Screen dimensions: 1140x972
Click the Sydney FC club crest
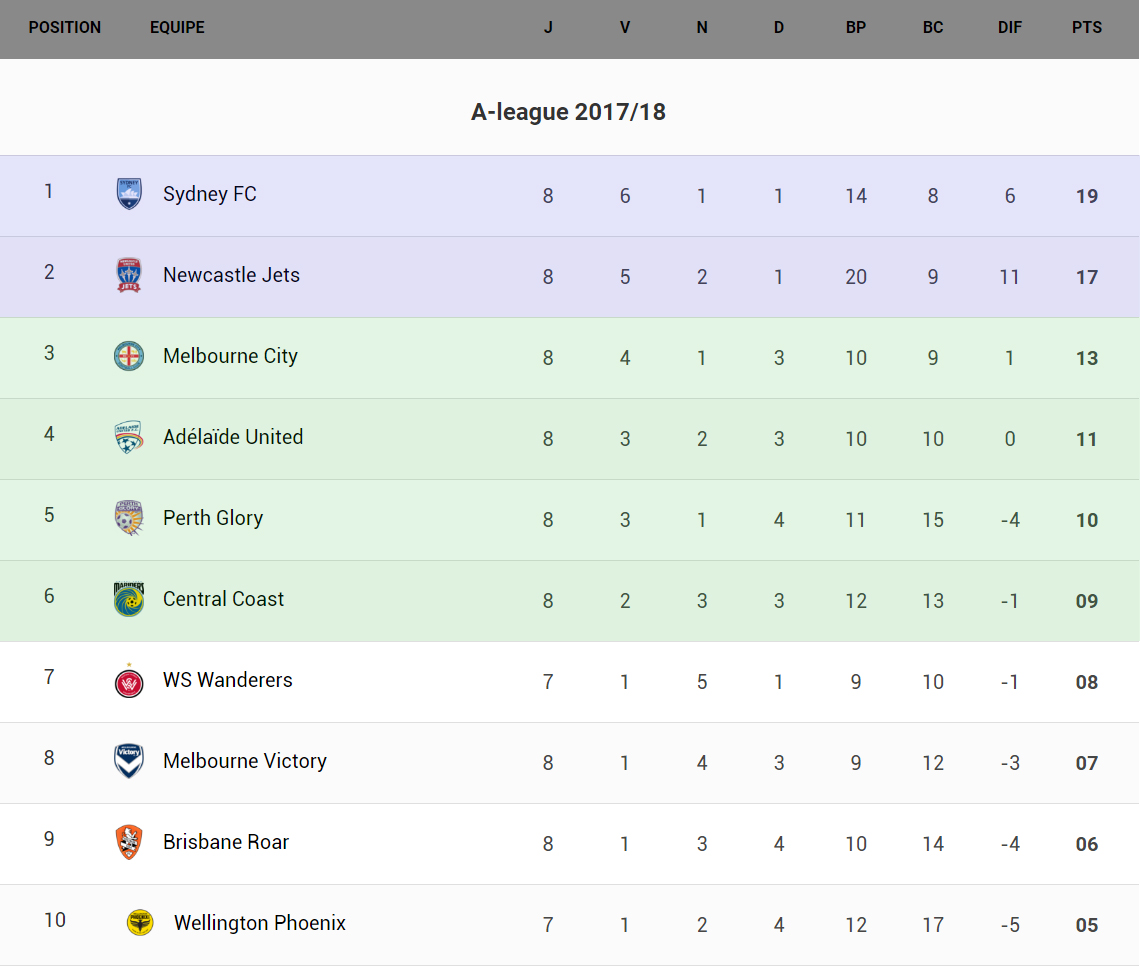(129, 194)
